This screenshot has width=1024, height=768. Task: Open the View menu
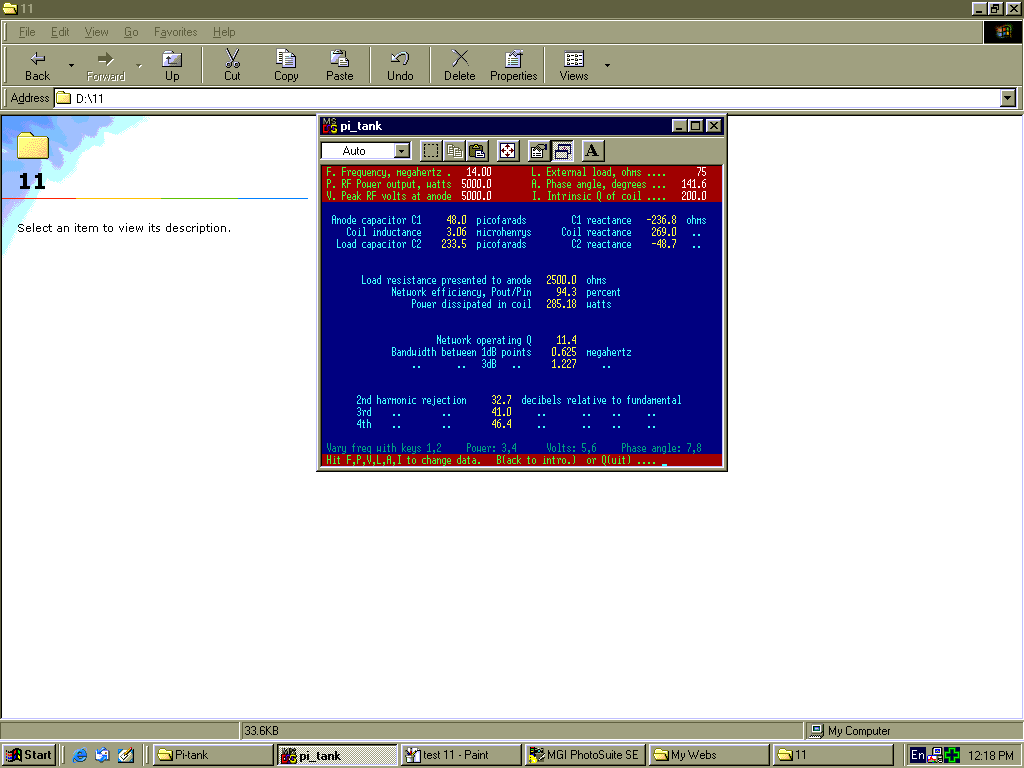coord(96,32)
